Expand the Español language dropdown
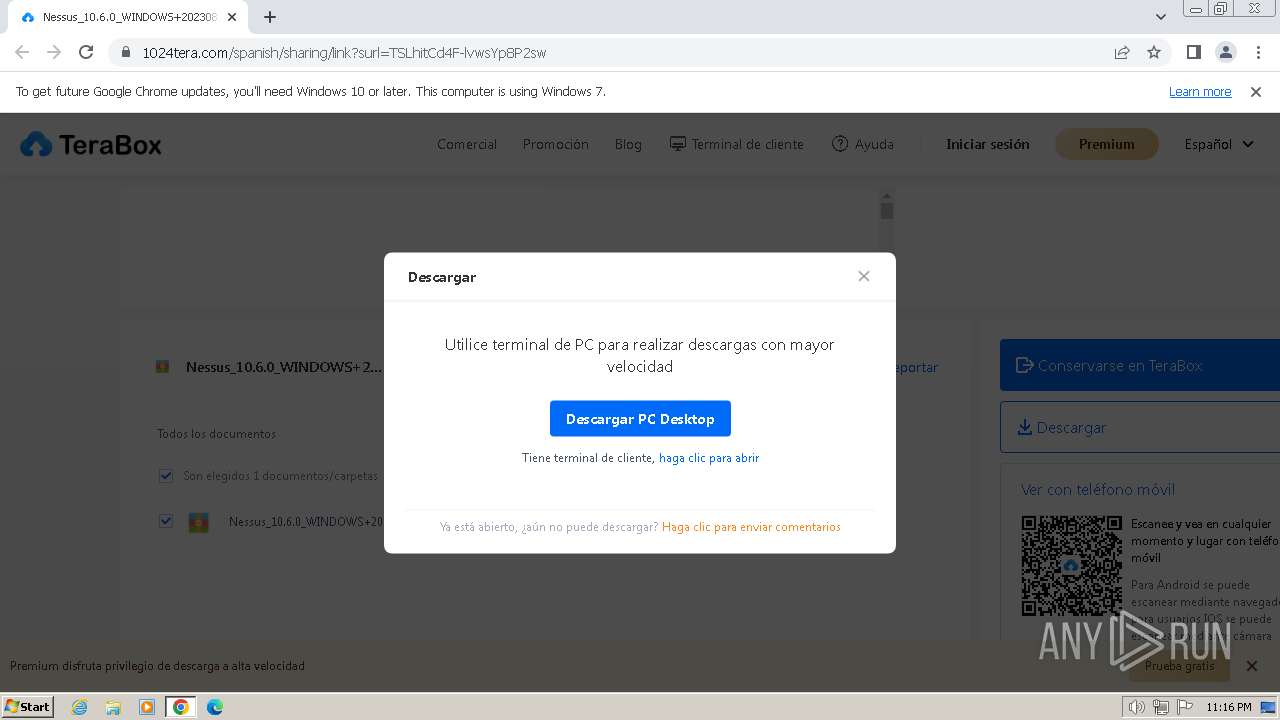Viewport: 1280px width, 720px height. tap(1219, 144)
